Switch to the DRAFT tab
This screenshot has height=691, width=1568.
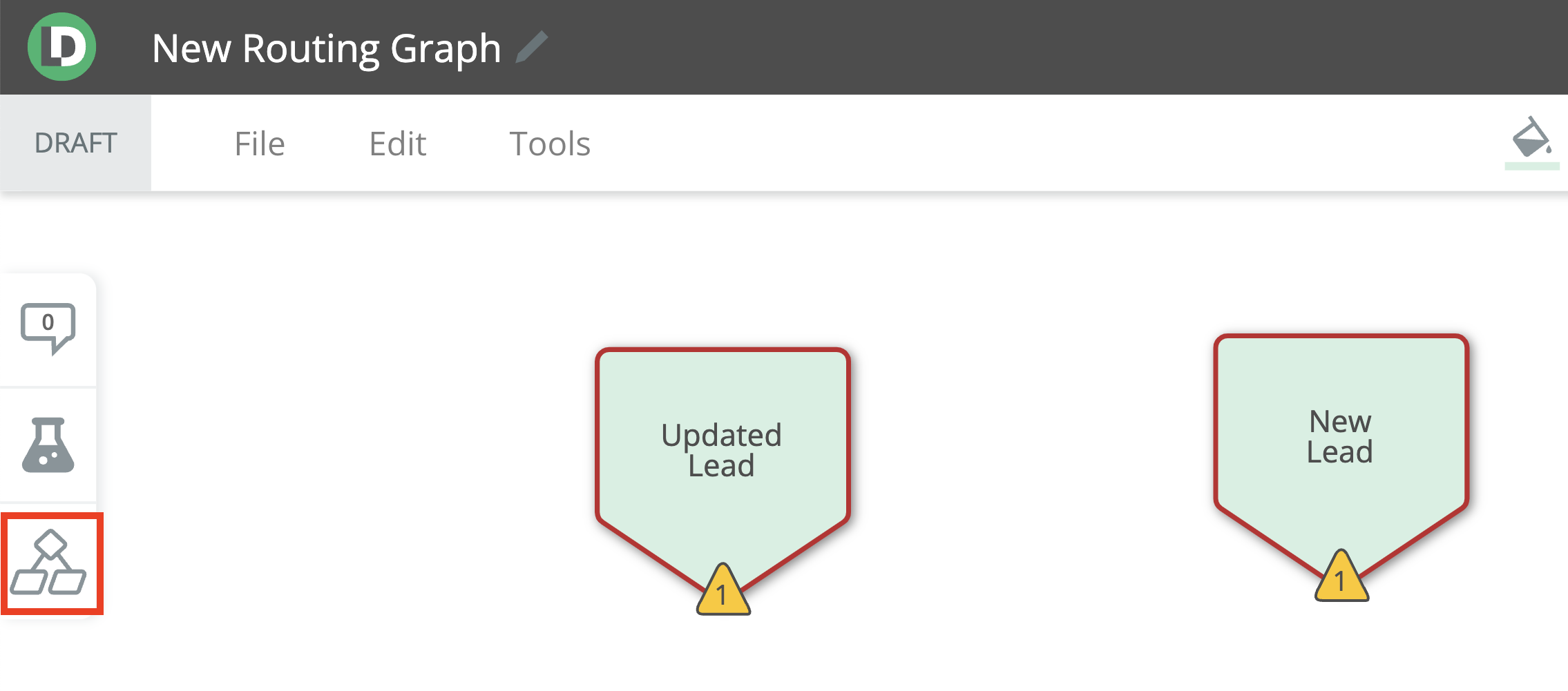pos(76,142)
